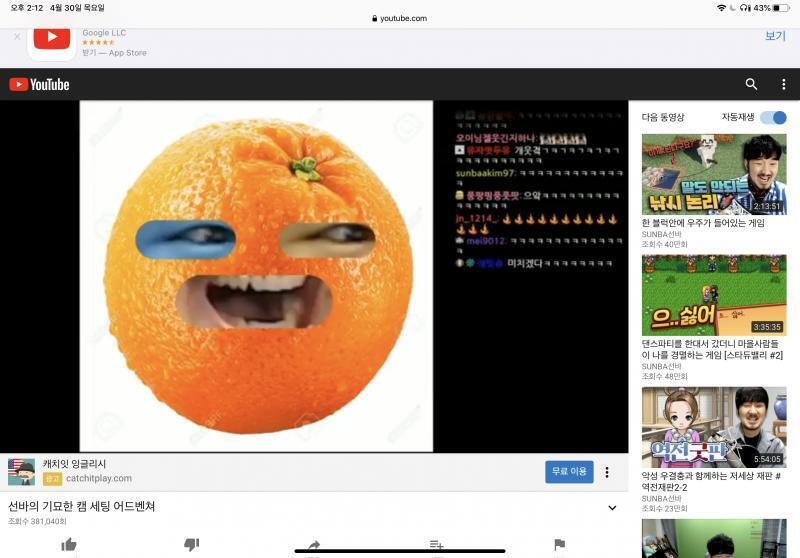Open video titled 한 블럭안에 우주가 들어있는 게임
The width and height of the screenshot is (800, 558).
[703, 223]
